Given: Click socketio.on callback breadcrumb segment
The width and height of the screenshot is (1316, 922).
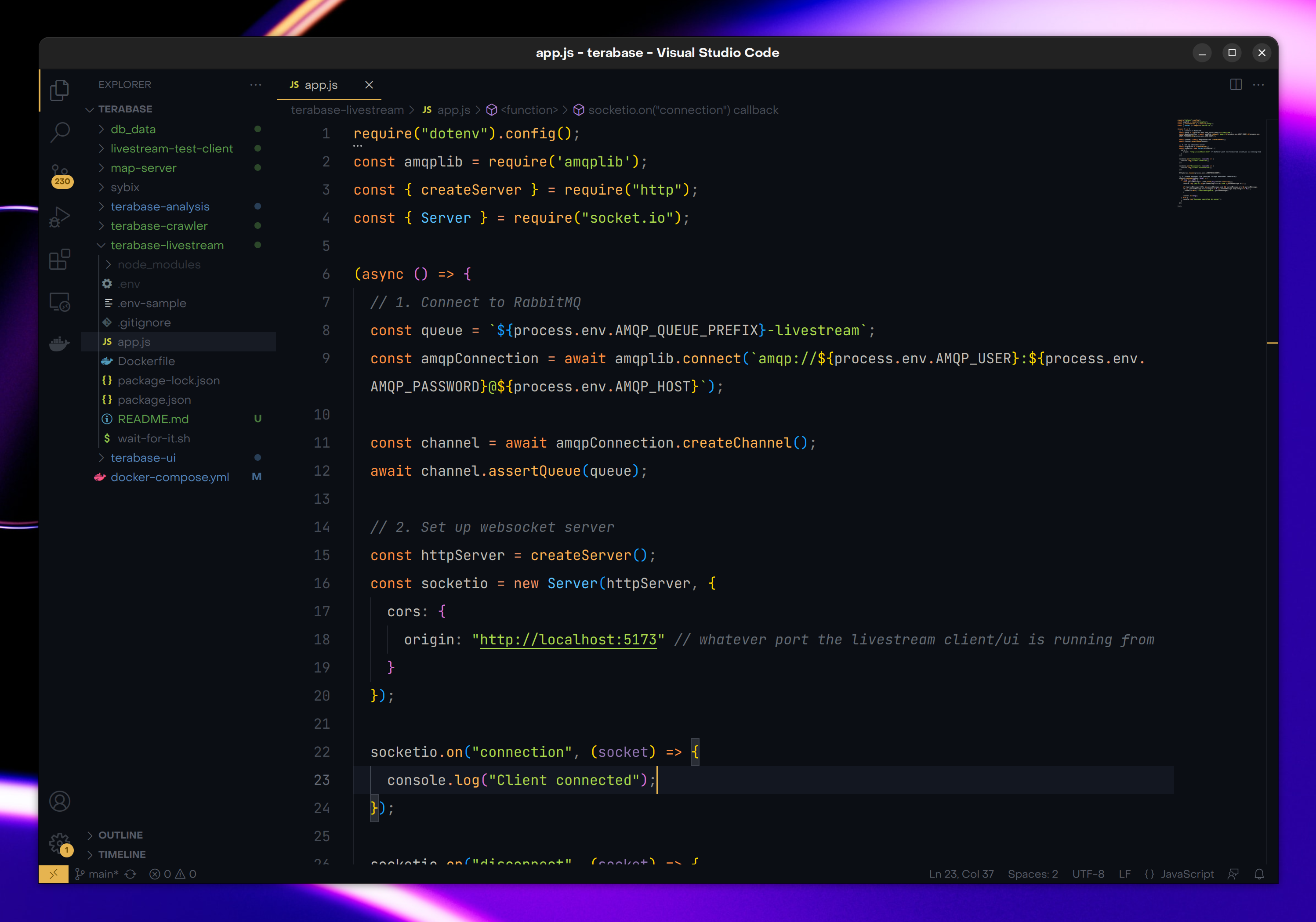Looking at the screenshot, I should [676, 110].
